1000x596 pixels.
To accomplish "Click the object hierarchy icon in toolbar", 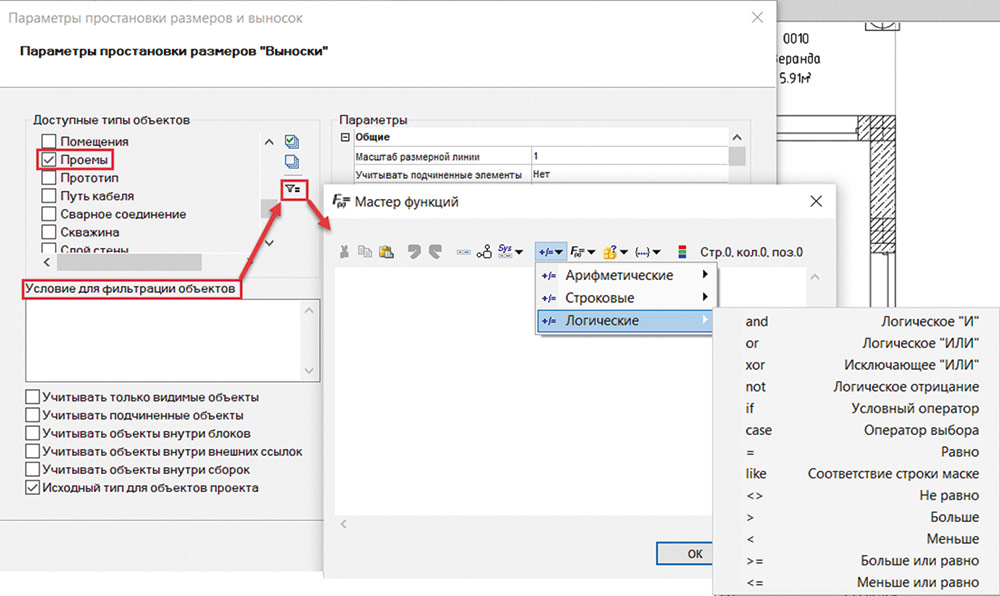I will [x=484, y=252].
